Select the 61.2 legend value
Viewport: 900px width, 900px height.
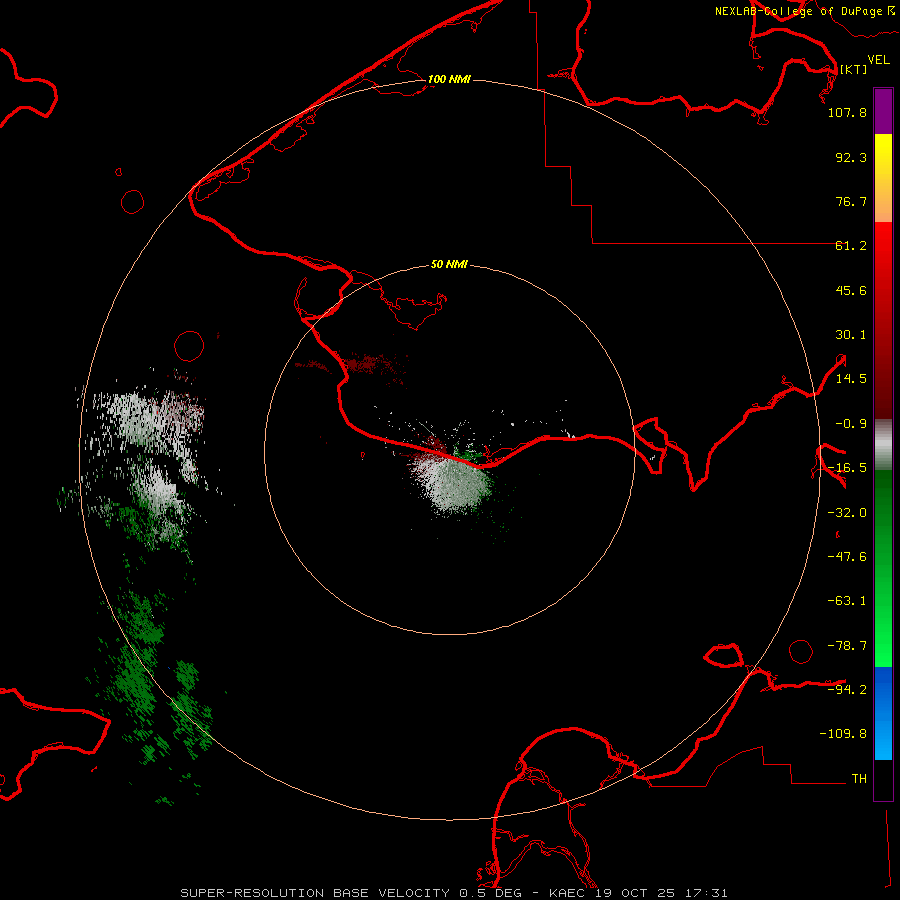(x=851, y=246)
